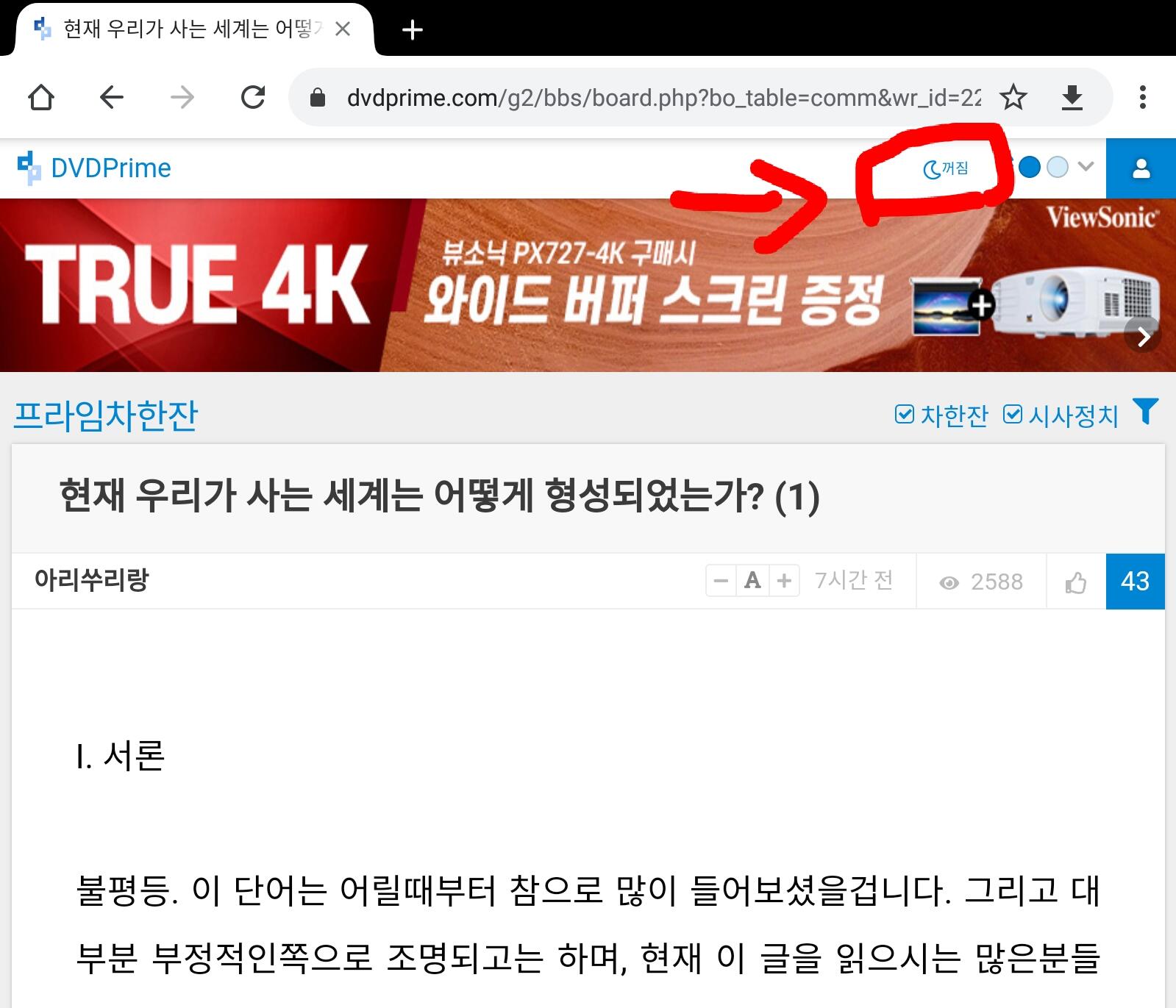
Task: Open a new browser tab
Action: (x=413, y=30)
